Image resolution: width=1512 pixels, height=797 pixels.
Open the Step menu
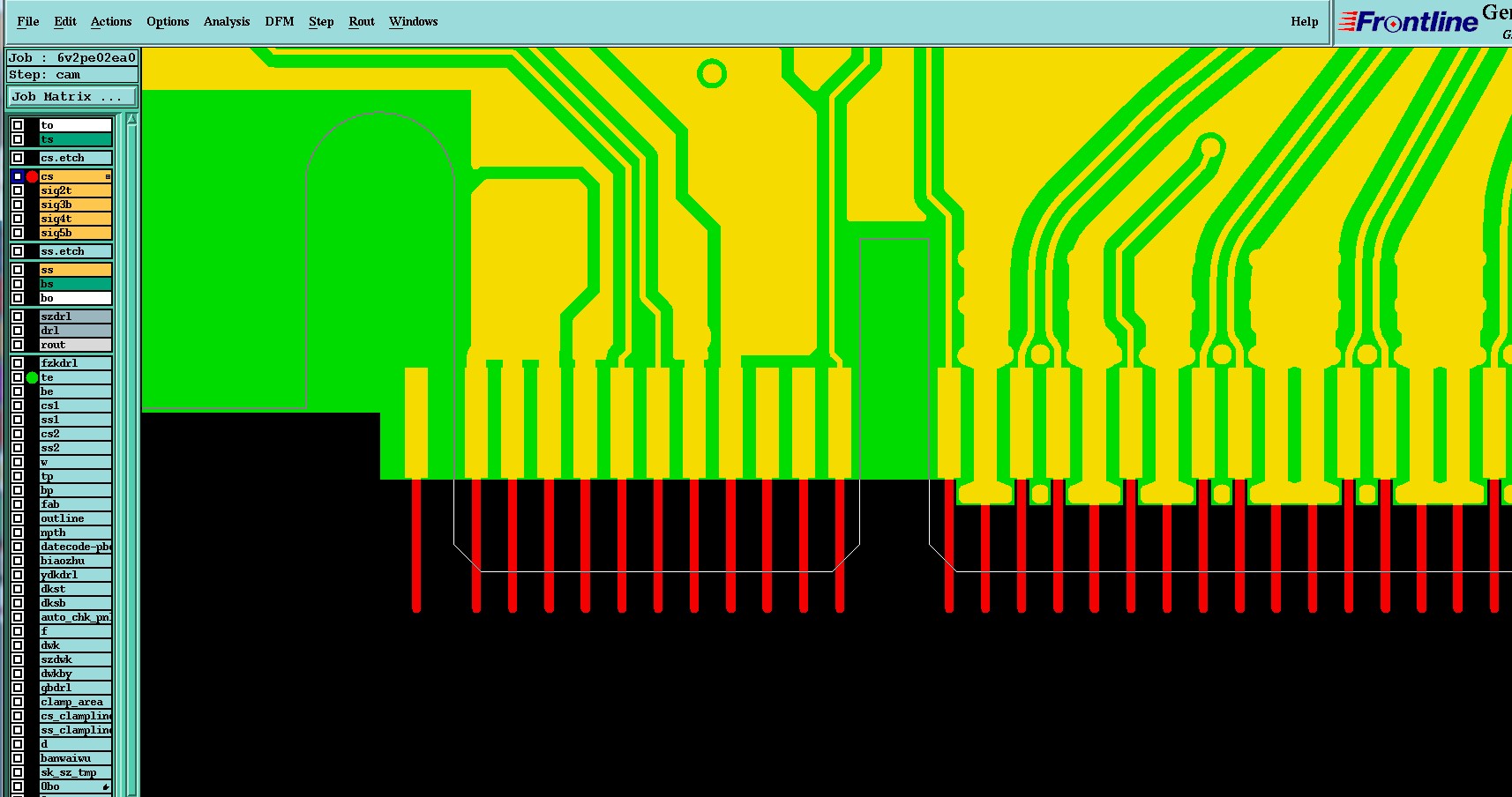[321, 21]
